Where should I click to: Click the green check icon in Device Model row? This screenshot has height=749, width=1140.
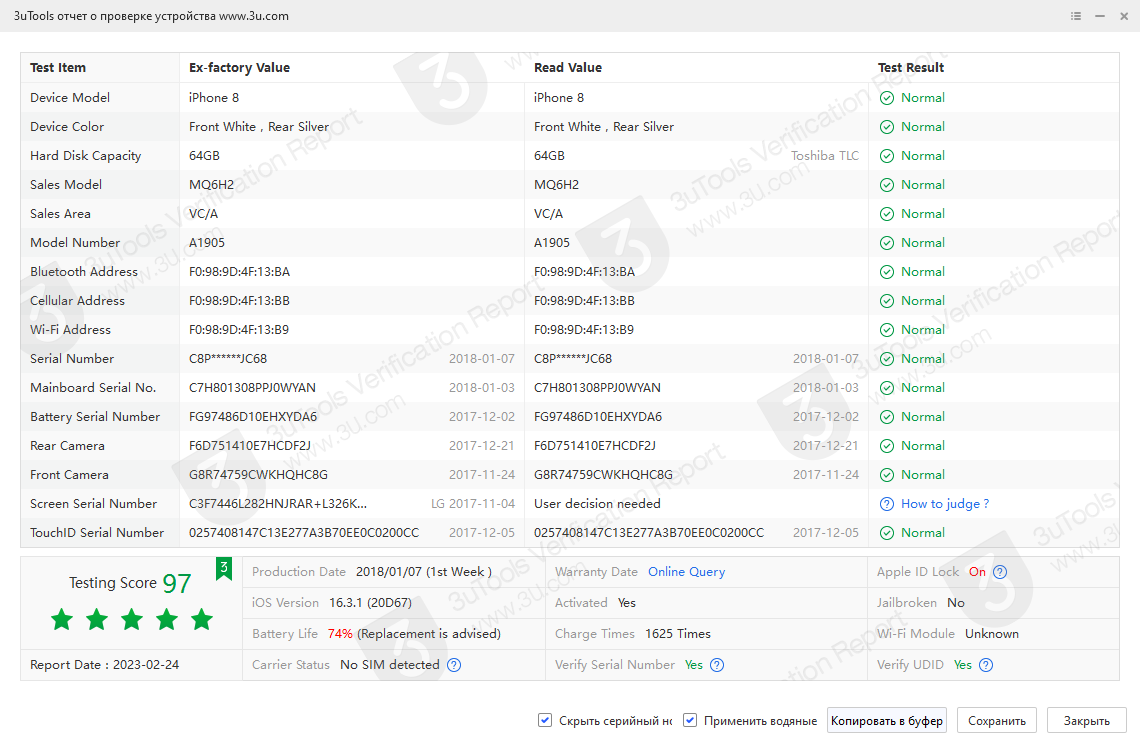pos(886,98)
